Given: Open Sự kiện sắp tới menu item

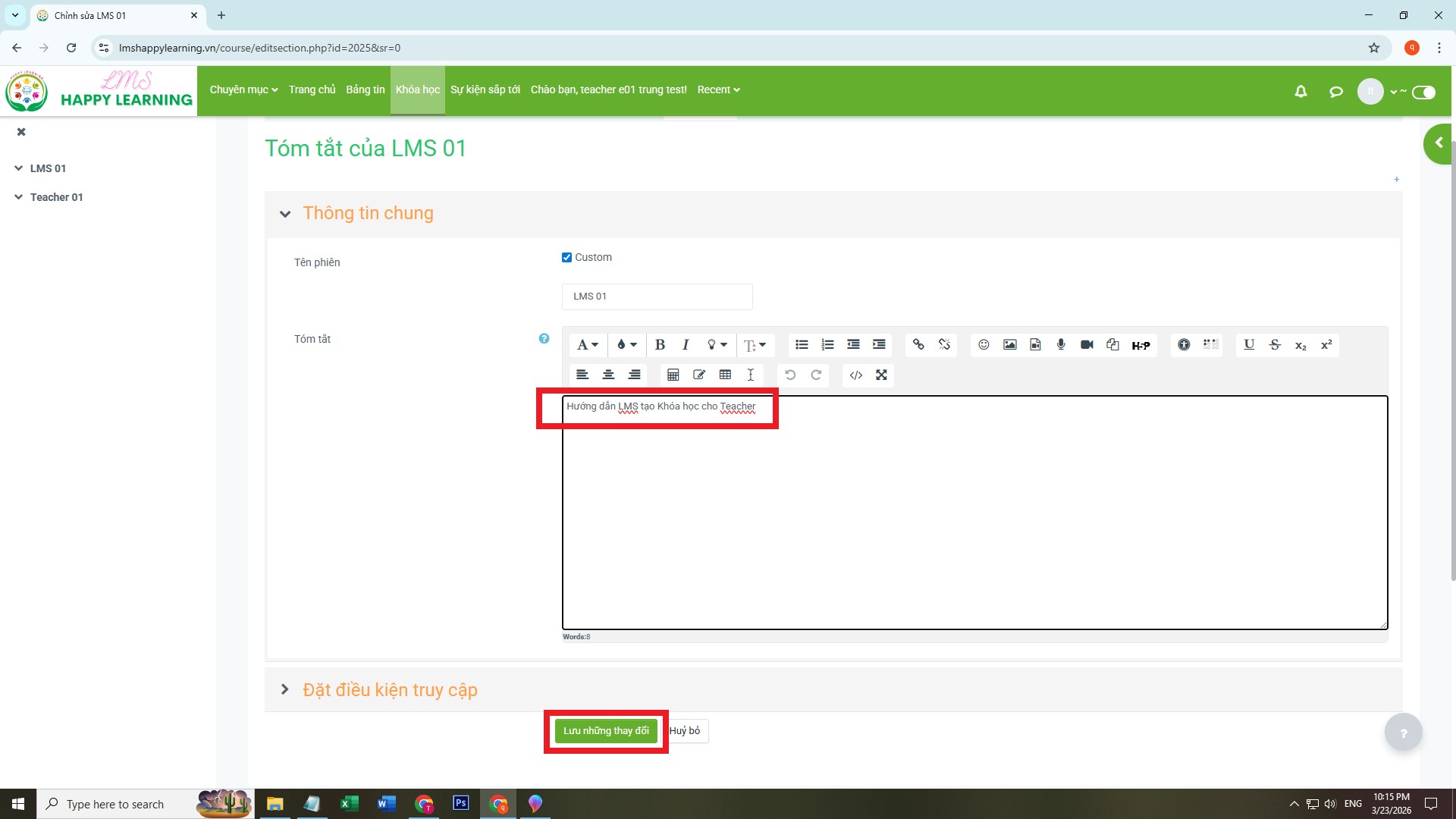Looking at the screenshot, I should (485, 89).
